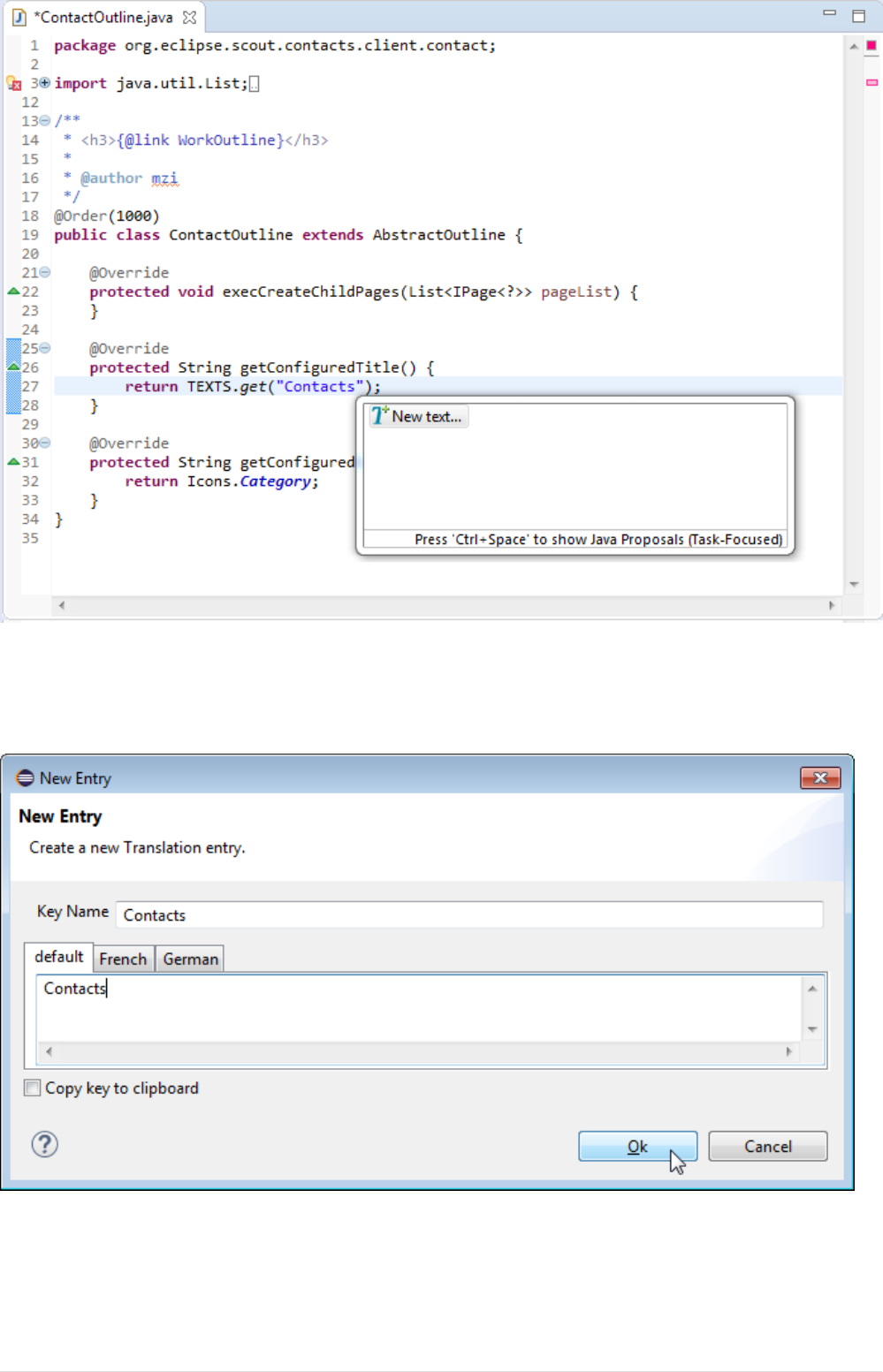Image resolution: width=883 pixels, height=1372 pixels.
Task: Click the @Order(1000) annotation
Action: point(107,216)
